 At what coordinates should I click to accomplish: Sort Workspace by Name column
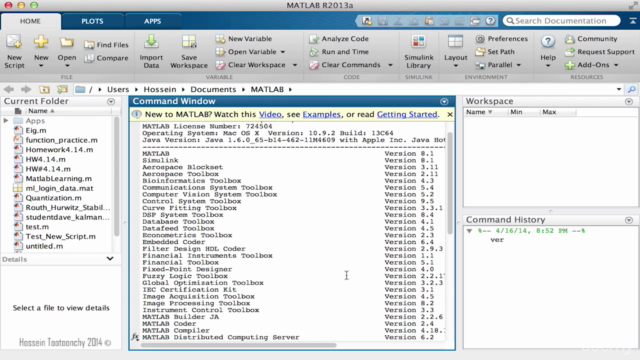click(479, 112)
